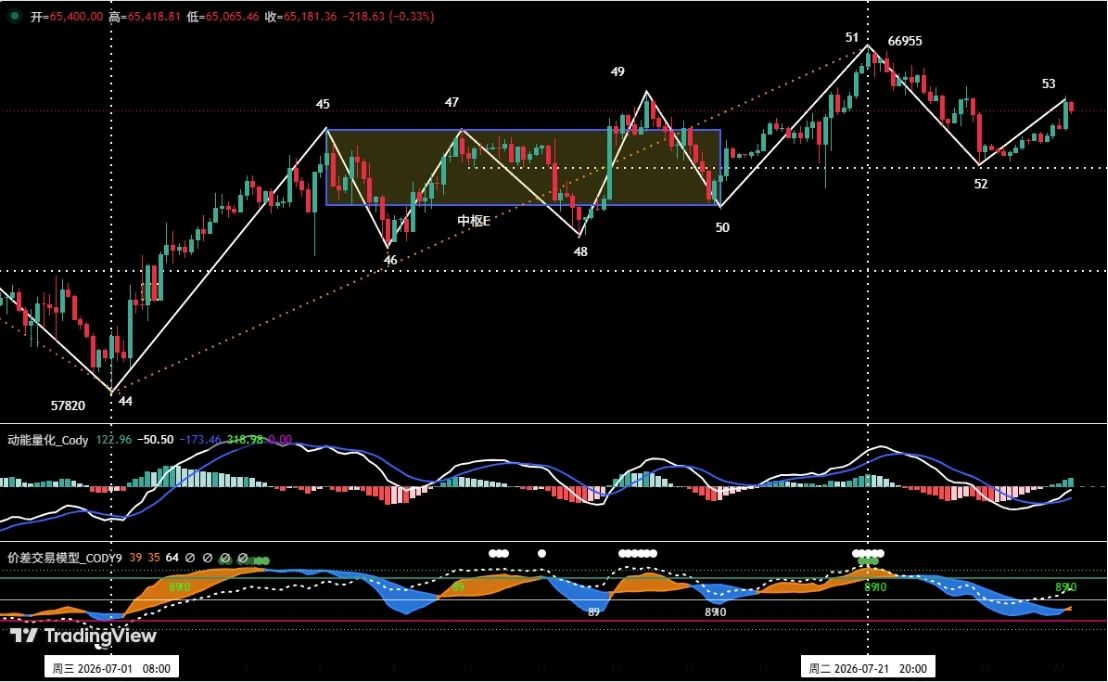Click the green dot cluster under the 20:00 white dots

868,561
